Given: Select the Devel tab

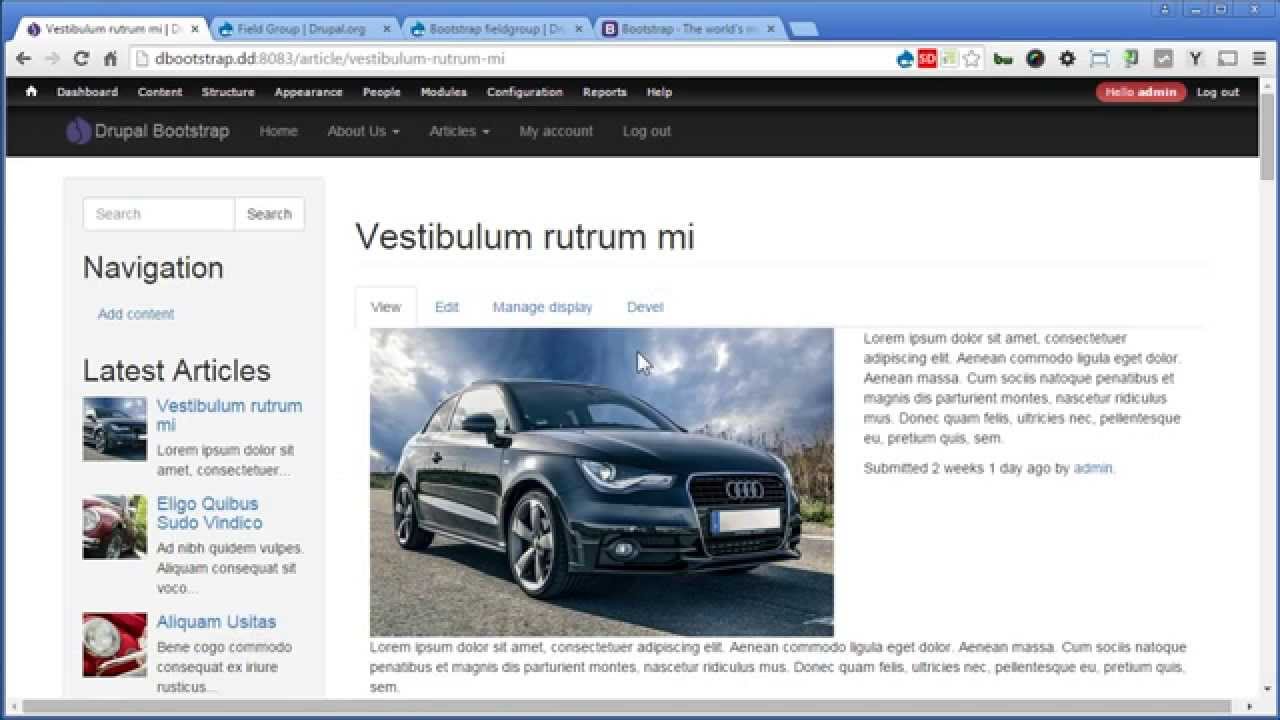Looking at the screenshot, I should click(645, 307).
